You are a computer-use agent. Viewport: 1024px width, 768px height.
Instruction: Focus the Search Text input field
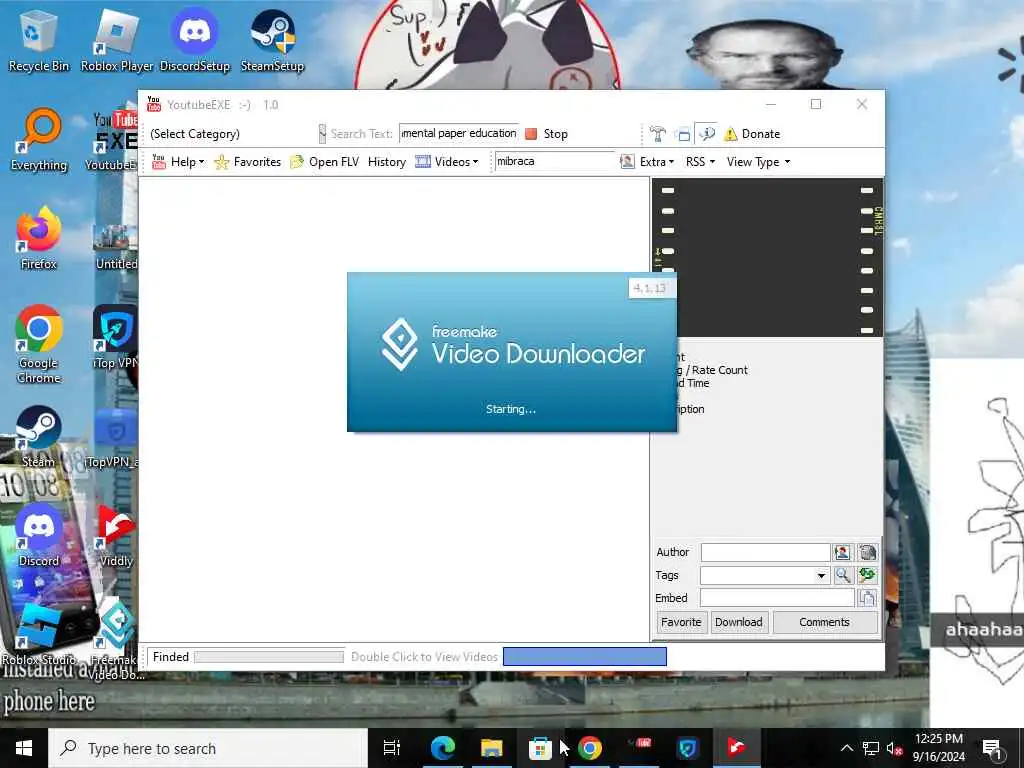coord(459,133)
